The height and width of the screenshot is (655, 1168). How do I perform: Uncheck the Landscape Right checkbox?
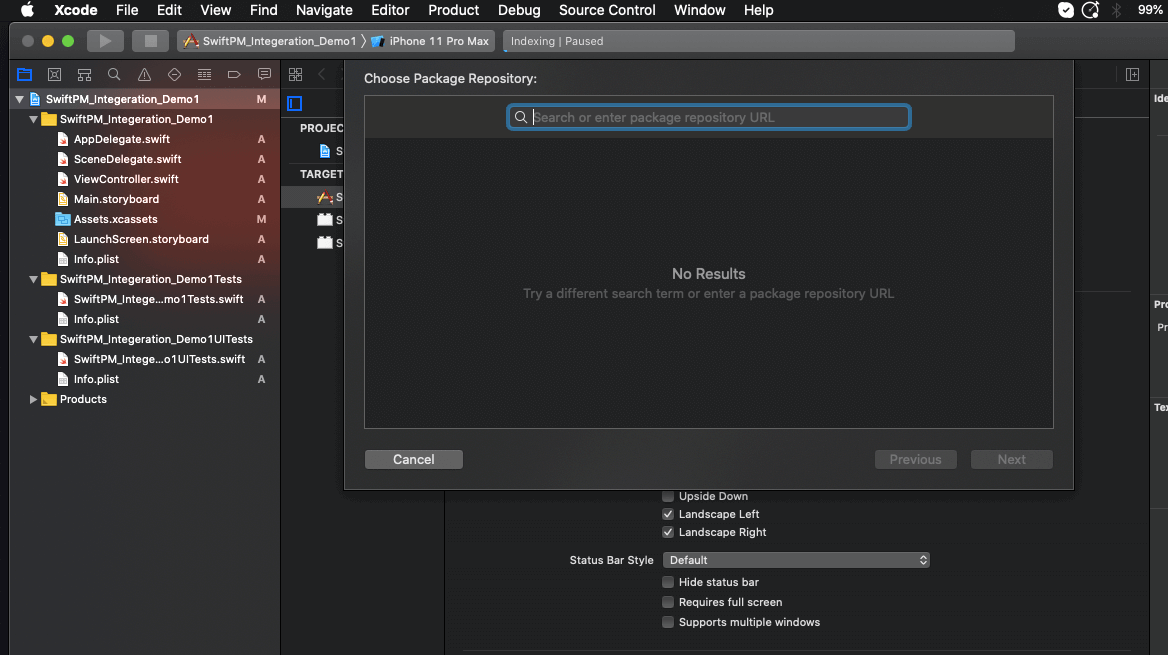[668, 532]
